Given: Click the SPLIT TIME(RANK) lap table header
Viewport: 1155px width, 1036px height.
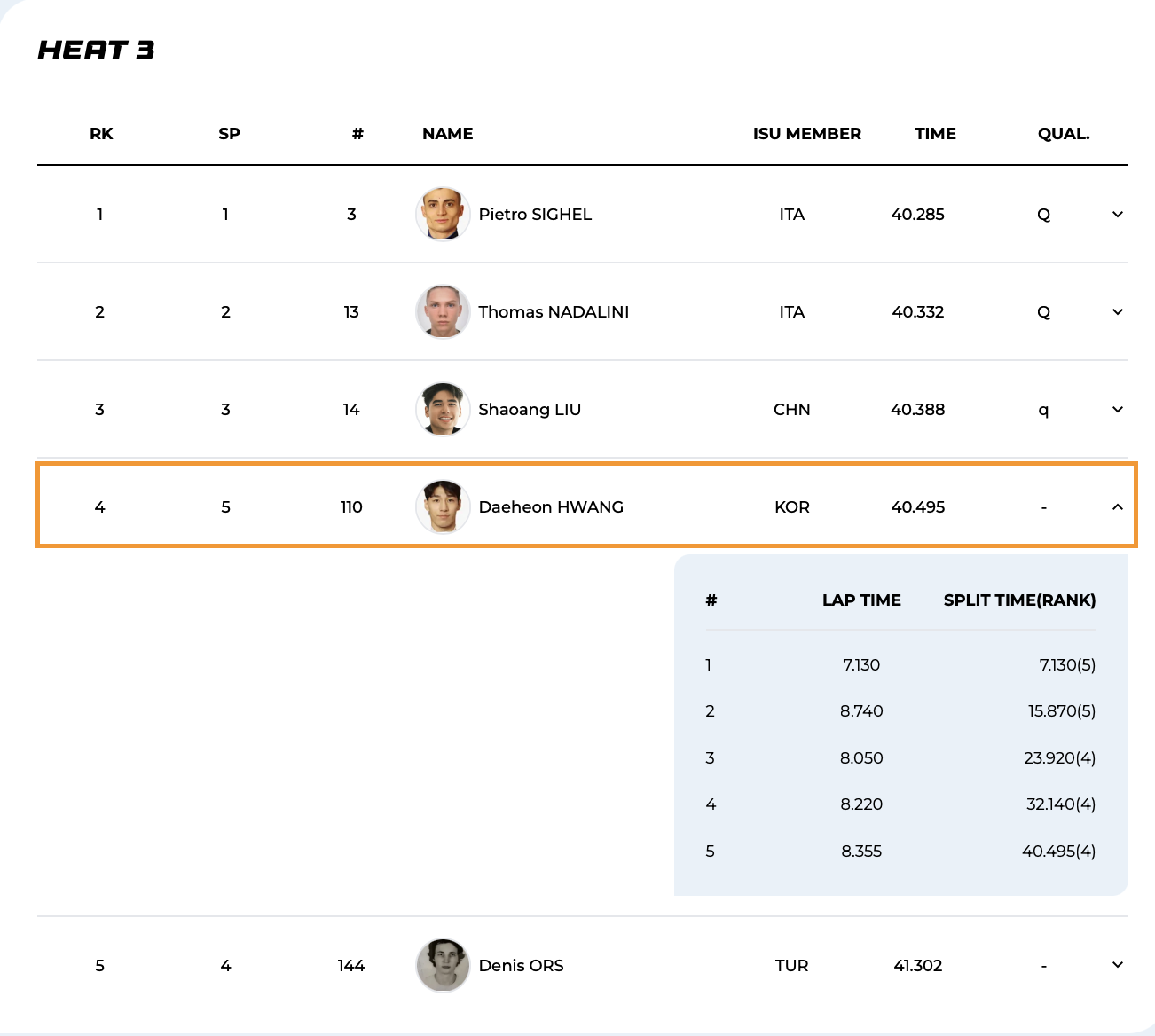Looking at the screenshot, I should coord(1019,600).
